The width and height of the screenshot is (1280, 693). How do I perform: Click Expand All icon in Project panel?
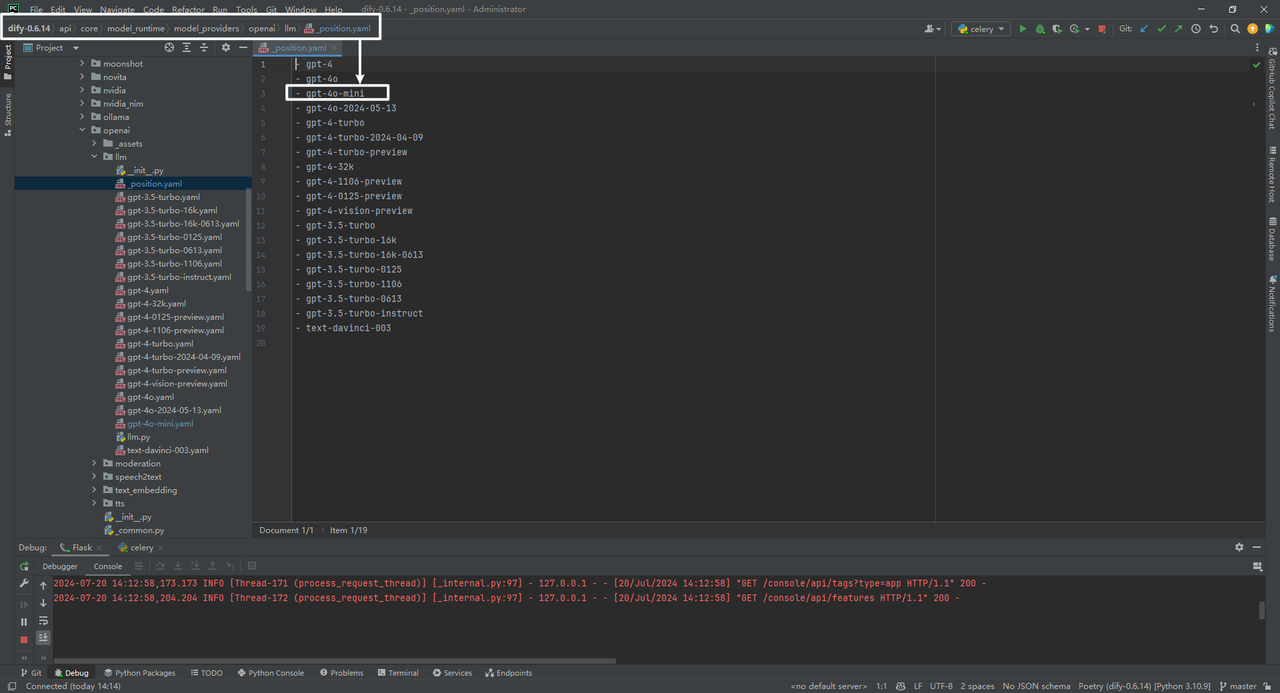pos(187,48)
